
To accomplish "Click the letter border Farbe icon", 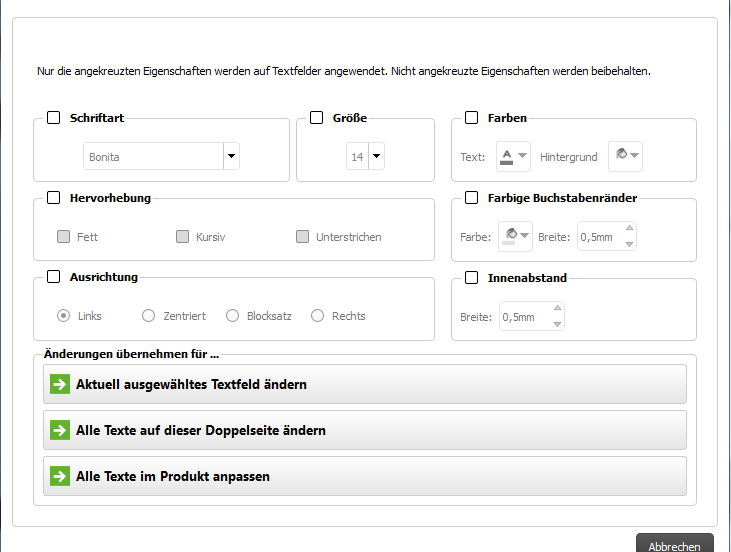I will (x=510, y=236).
